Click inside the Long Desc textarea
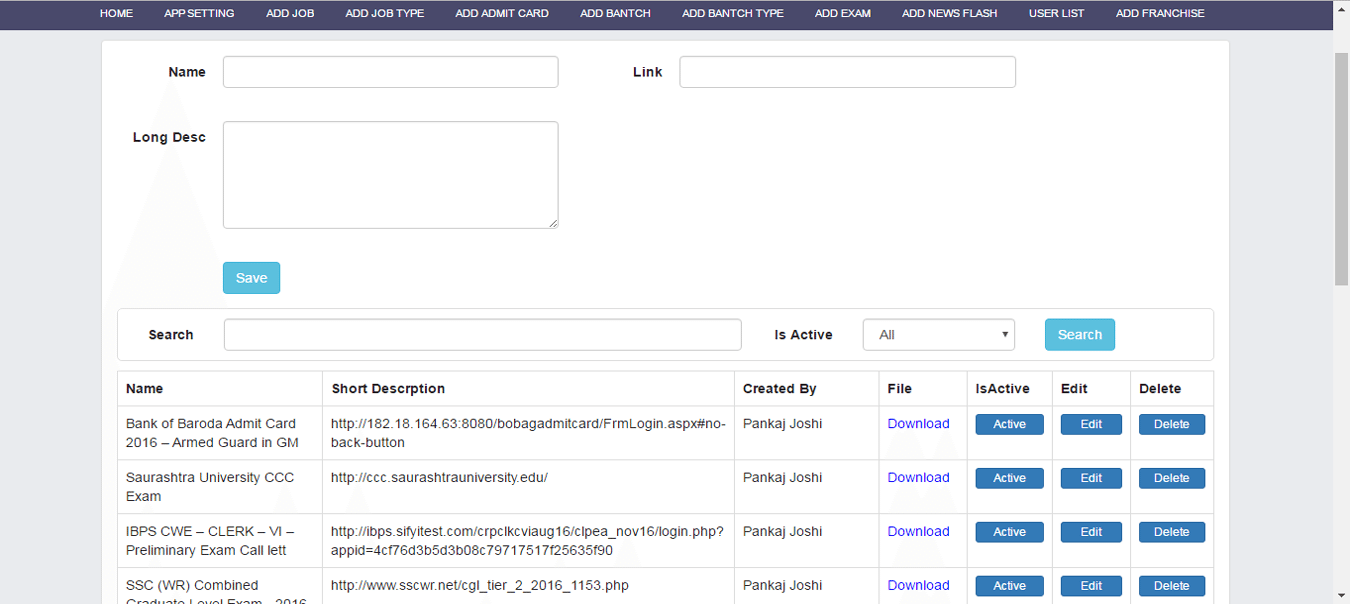Screen dimensions: 1350x604 click(x=390, y=175)
